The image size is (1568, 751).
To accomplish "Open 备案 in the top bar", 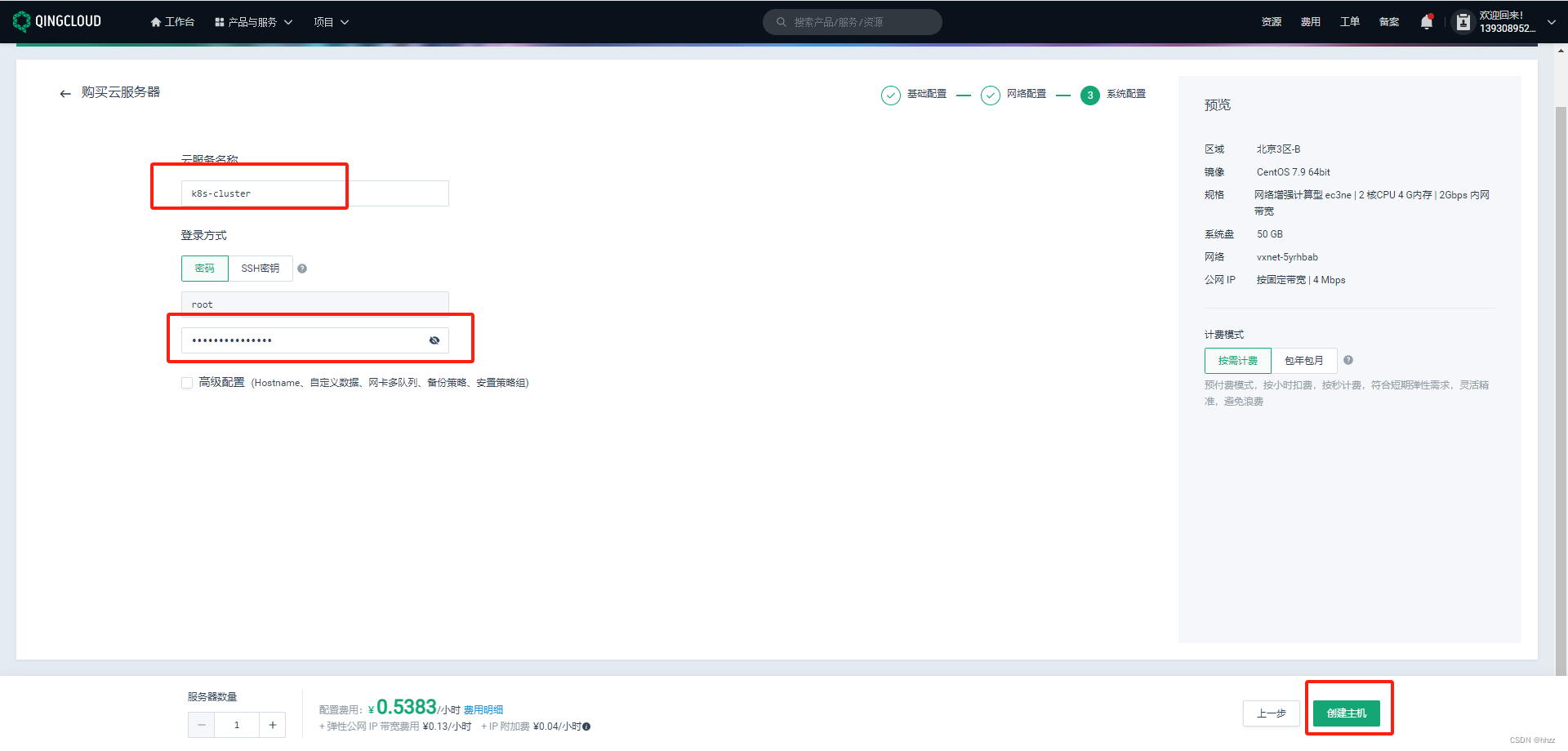I will [x=1388, y=22].
